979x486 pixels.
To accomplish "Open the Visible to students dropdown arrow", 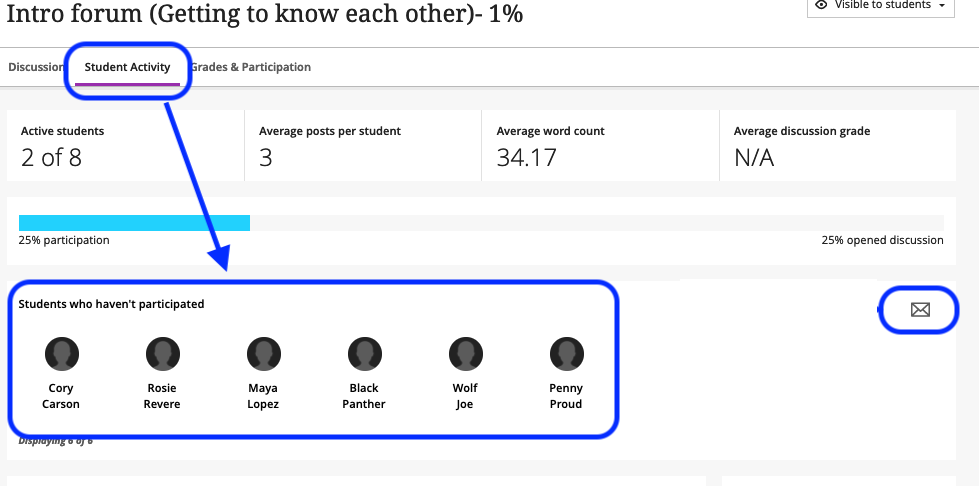I will (942, 6).
